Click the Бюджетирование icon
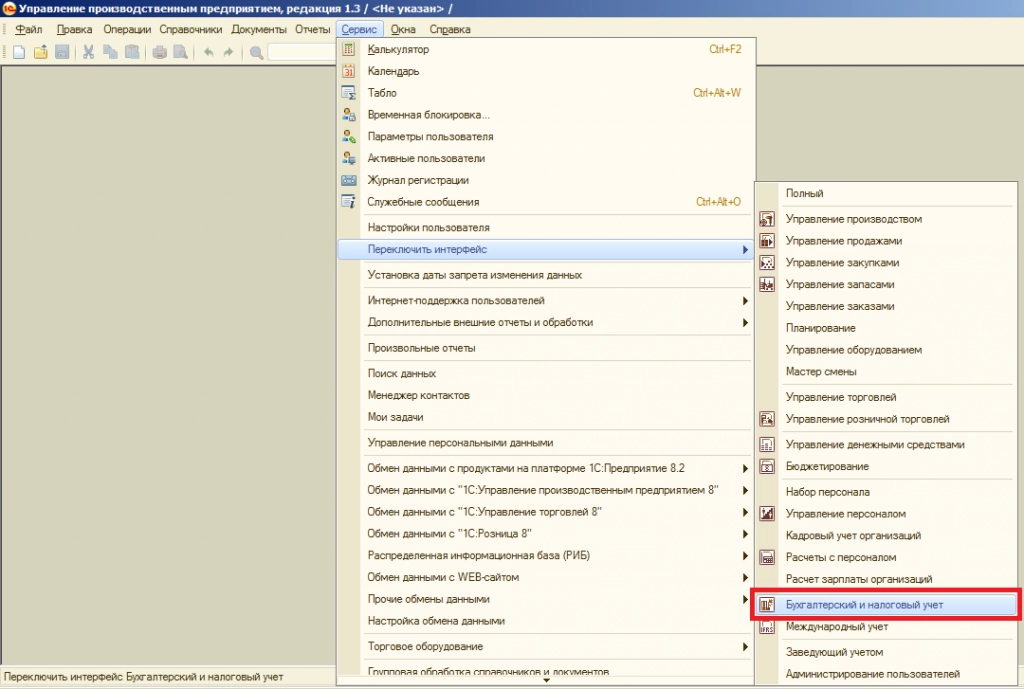Viewport: 1024px width, 689px height. [x=767, y=466]
